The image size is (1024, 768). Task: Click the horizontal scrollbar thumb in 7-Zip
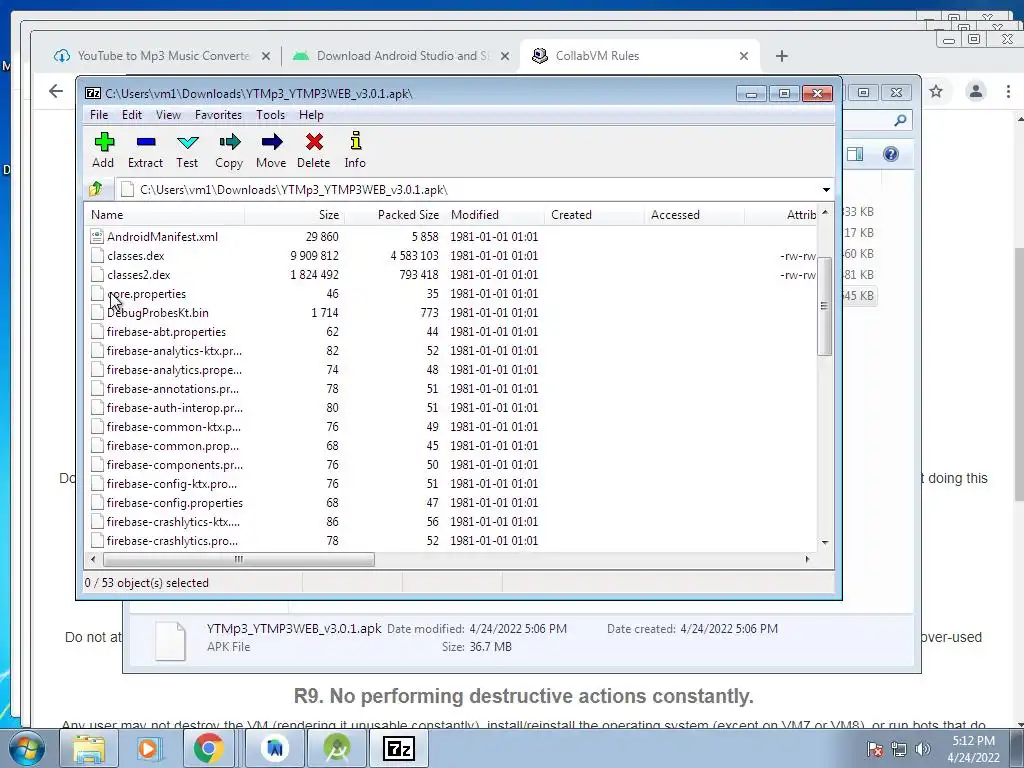click(x=239, y=560)
